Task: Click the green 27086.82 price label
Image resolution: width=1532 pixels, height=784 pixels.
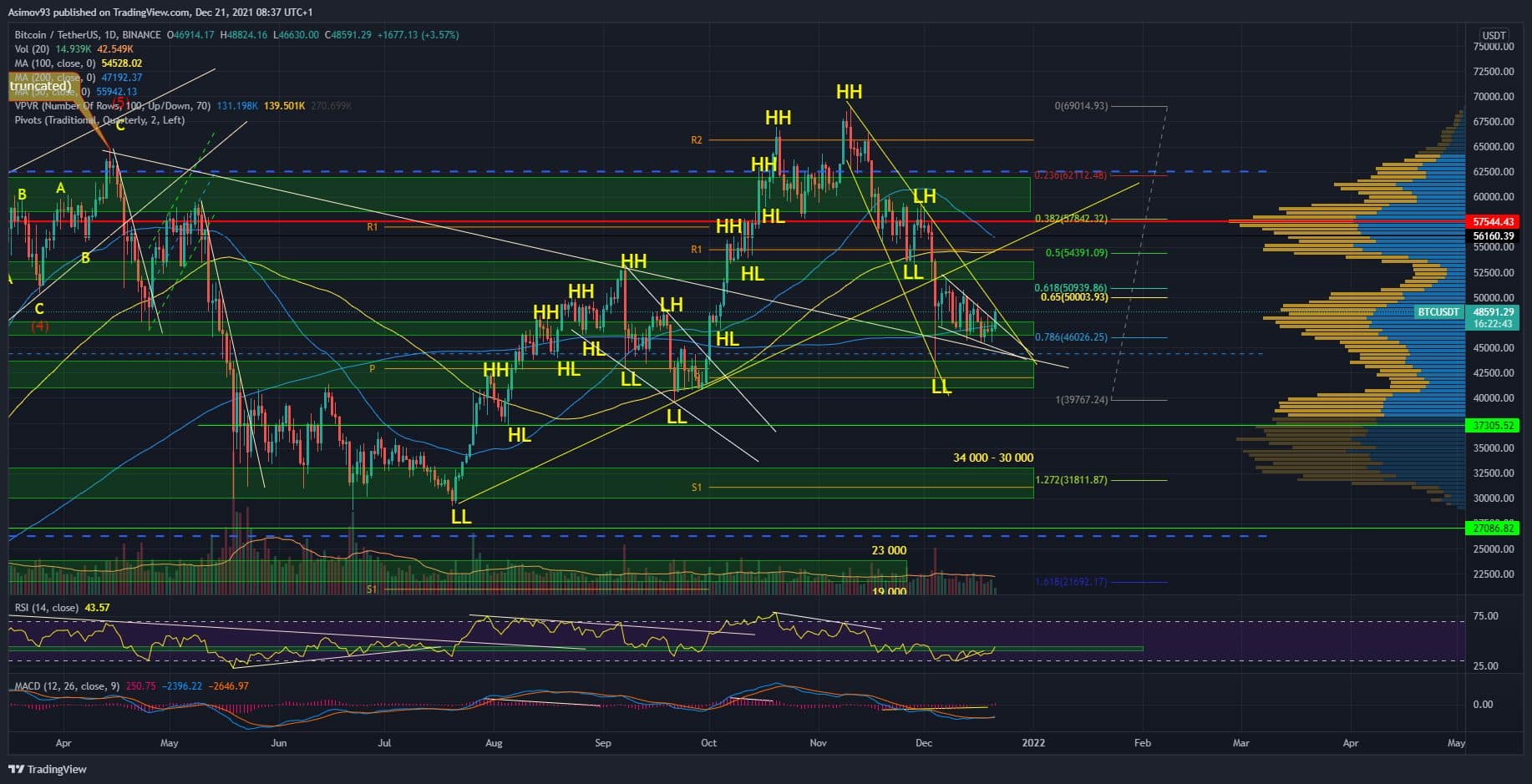Action: pyautogui.click(x=1493, y=528)
